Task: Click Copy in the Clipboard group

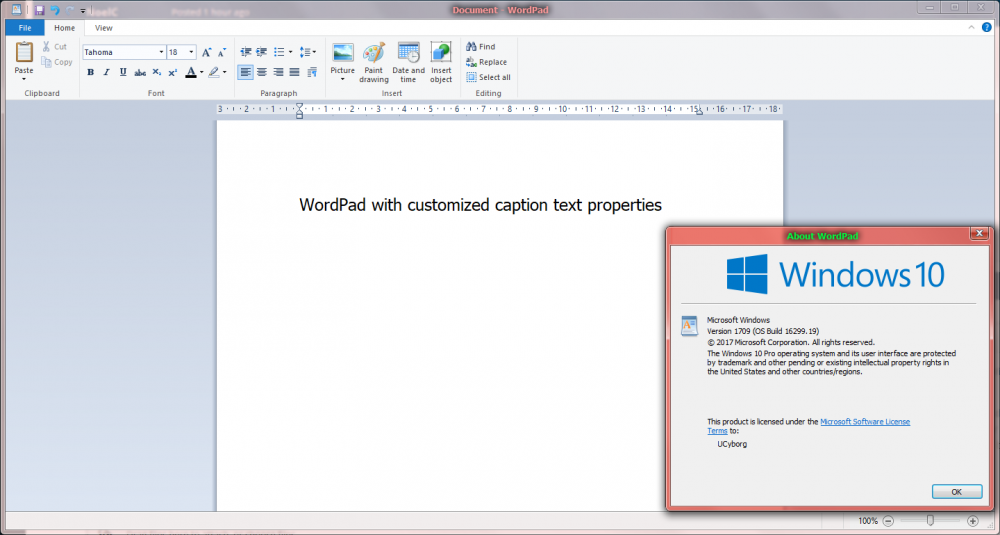Action: tap(57, 62)
